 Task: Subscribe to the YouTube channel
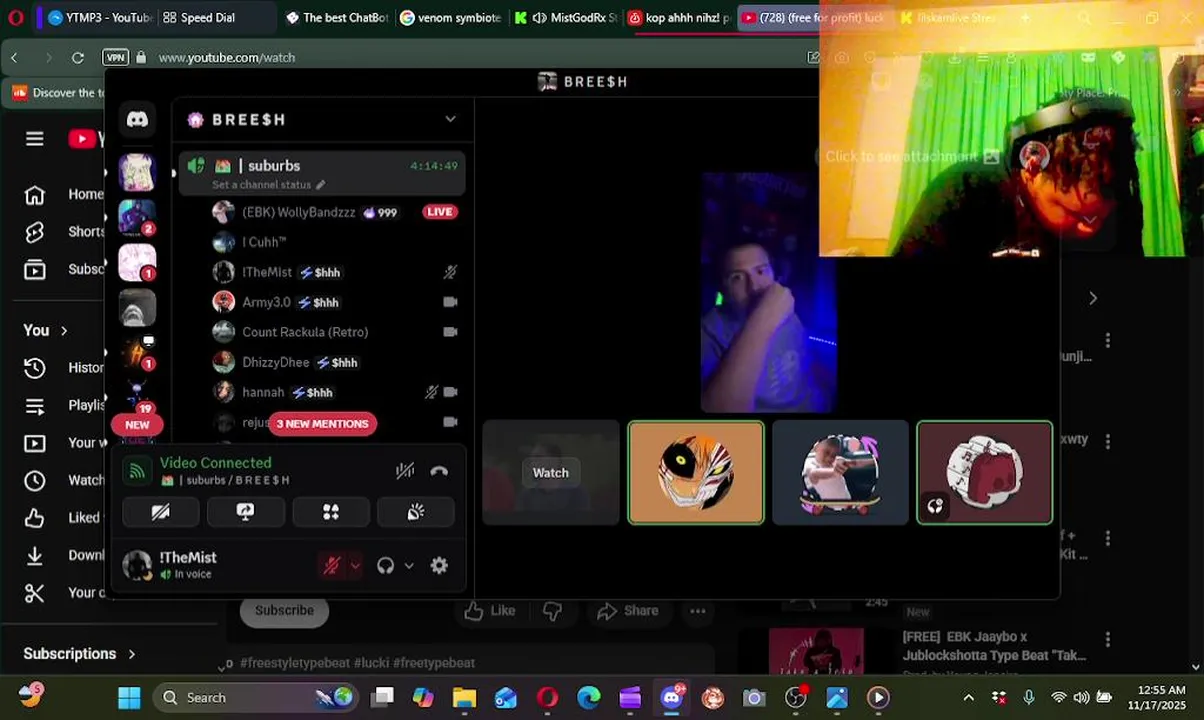[x=284, y=610]
